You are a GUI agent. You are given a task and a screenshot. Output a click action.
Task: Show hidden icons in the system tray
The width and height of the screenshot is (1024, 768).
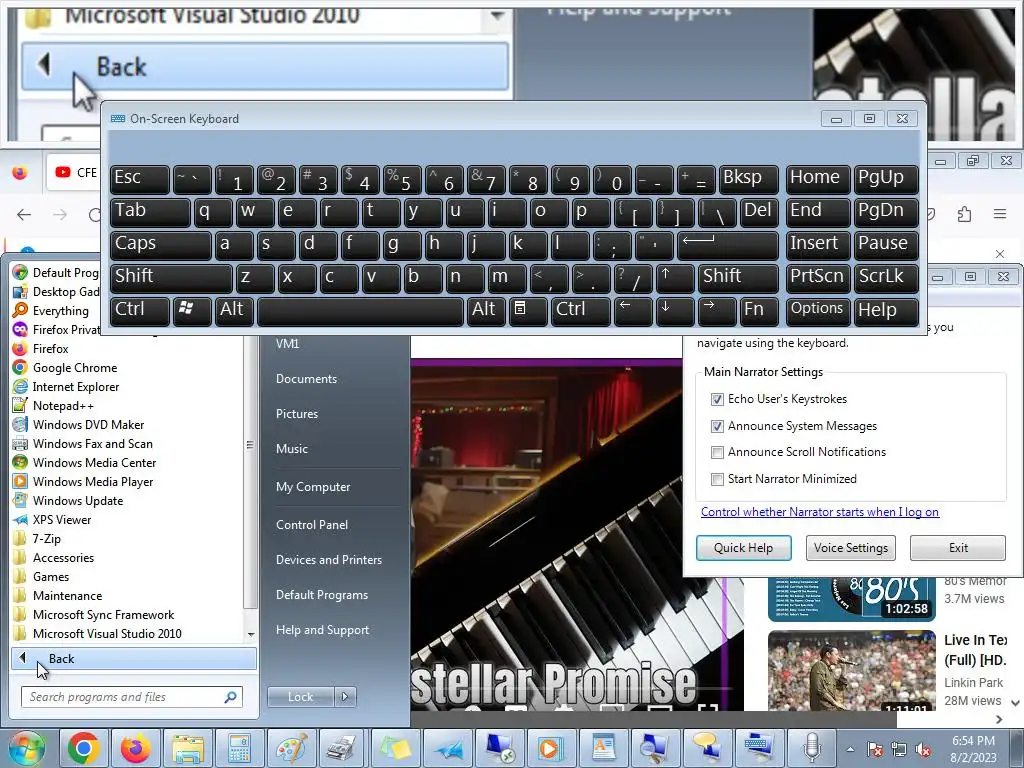tap(850, 749)
